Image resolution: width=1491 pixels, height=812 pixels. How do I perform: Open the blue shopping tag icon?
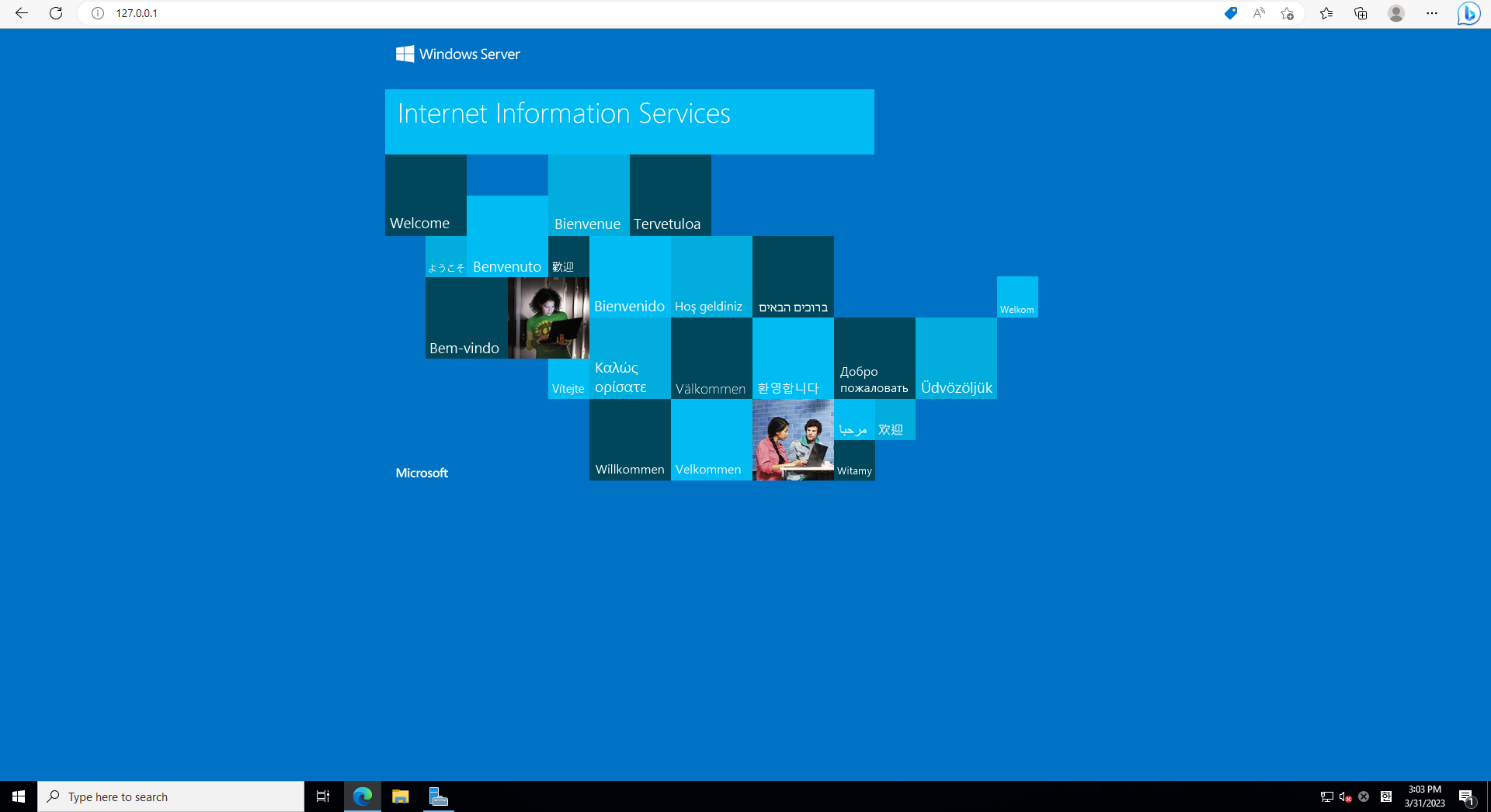pyautogui.click(x=1231, y=13)
